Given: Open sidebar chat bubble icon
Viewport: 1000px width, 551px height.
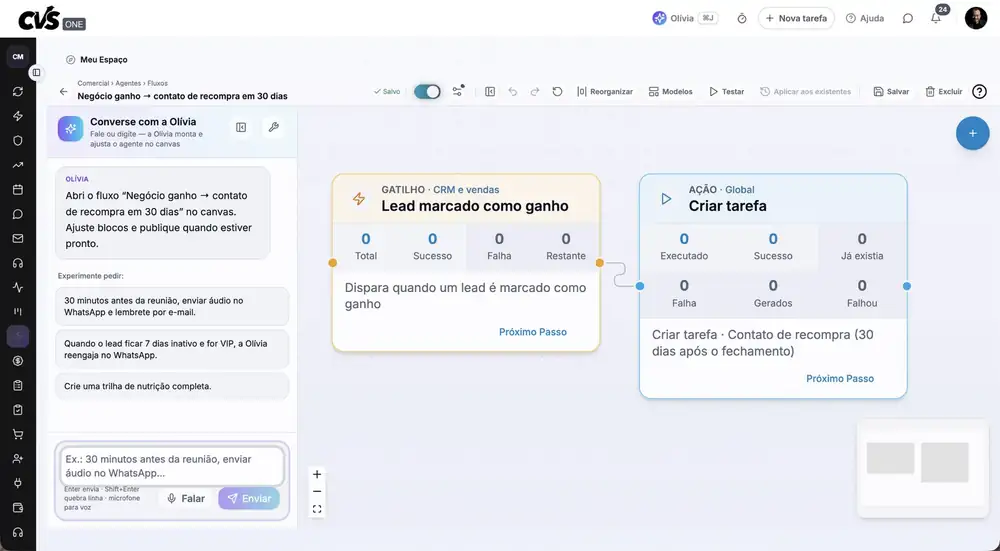Looking at the screenshot, I should point(18,214).
